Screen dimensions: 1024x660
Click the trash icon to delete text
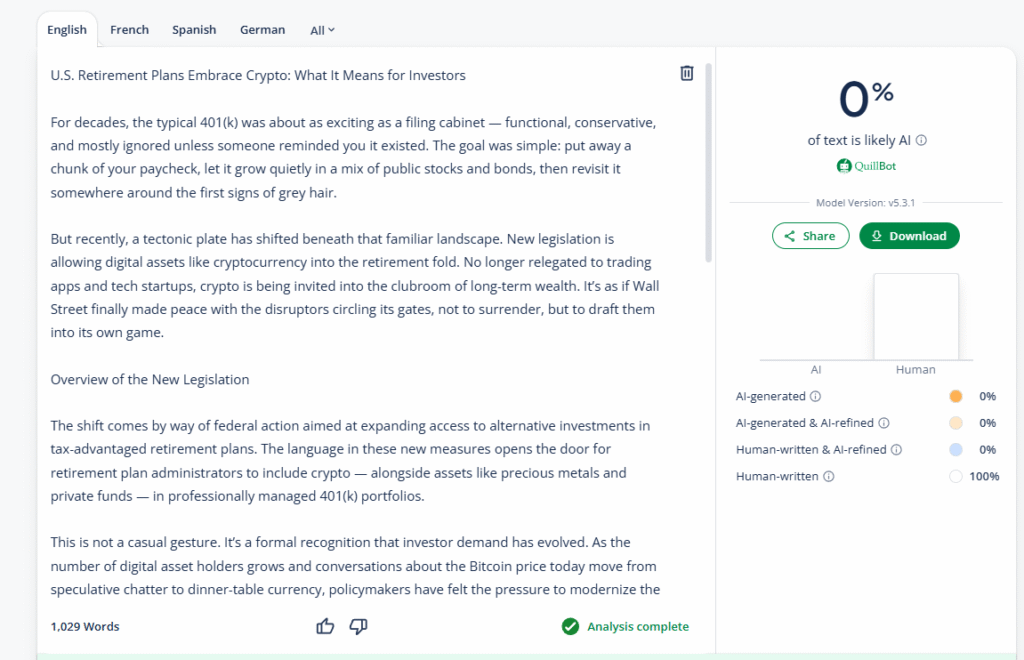tap(687, 73)
